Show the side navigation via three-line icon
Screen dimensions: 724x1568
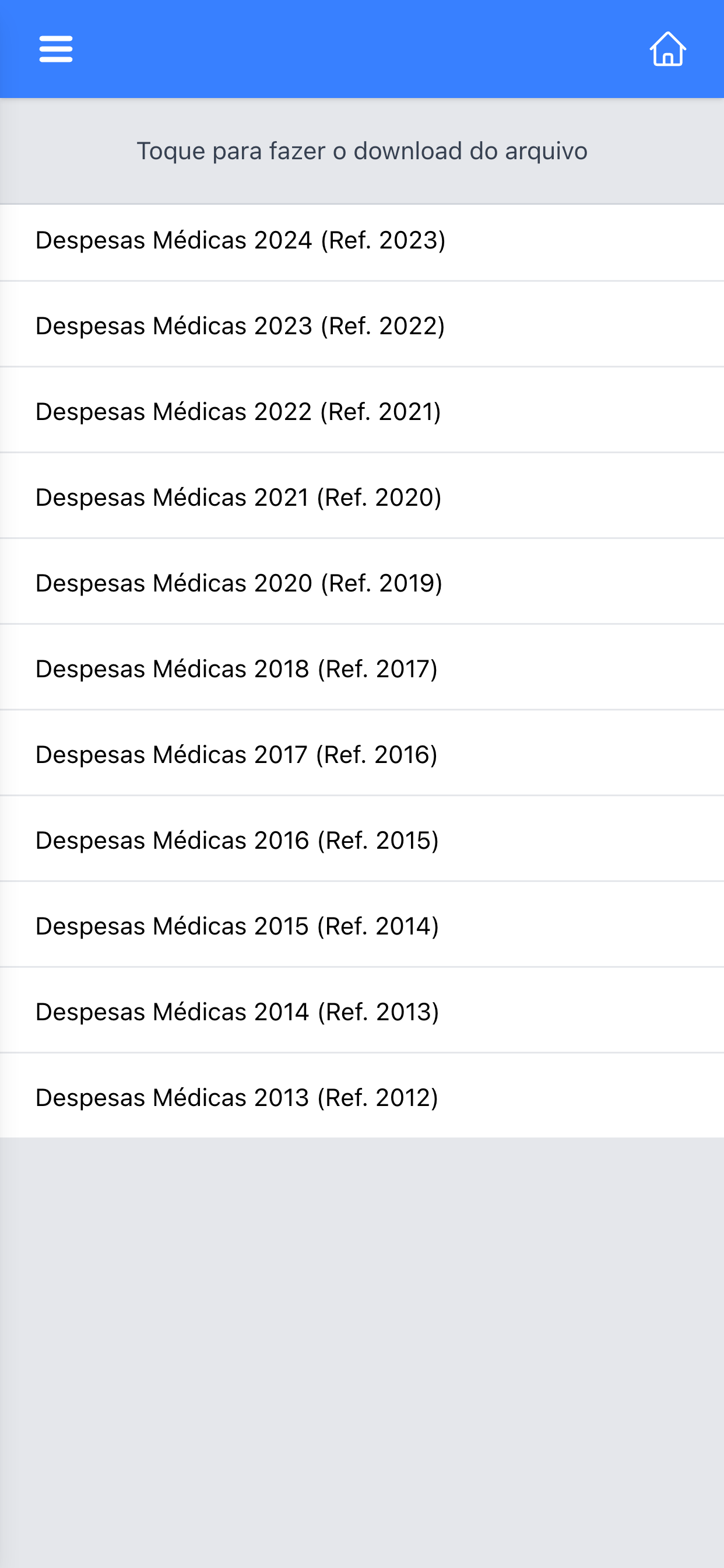pyautogui.click(x=56, y=48)
